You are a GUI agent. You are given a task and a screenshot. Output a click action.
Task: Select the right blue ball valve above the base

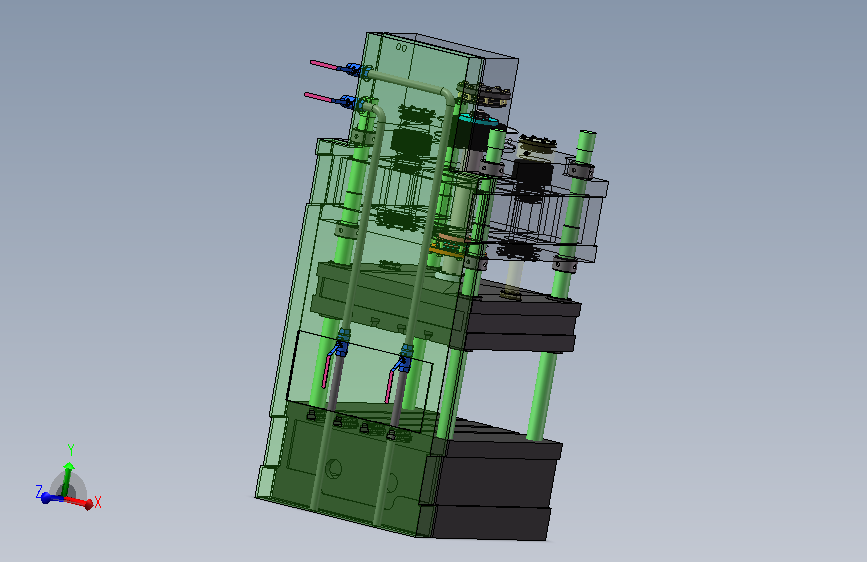click(x=405, y=358)
